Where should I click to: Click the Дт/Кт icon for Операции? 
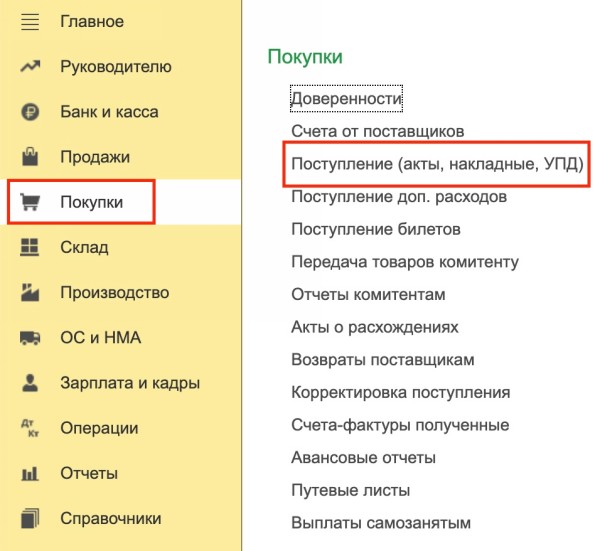click(x=30, y=428)
